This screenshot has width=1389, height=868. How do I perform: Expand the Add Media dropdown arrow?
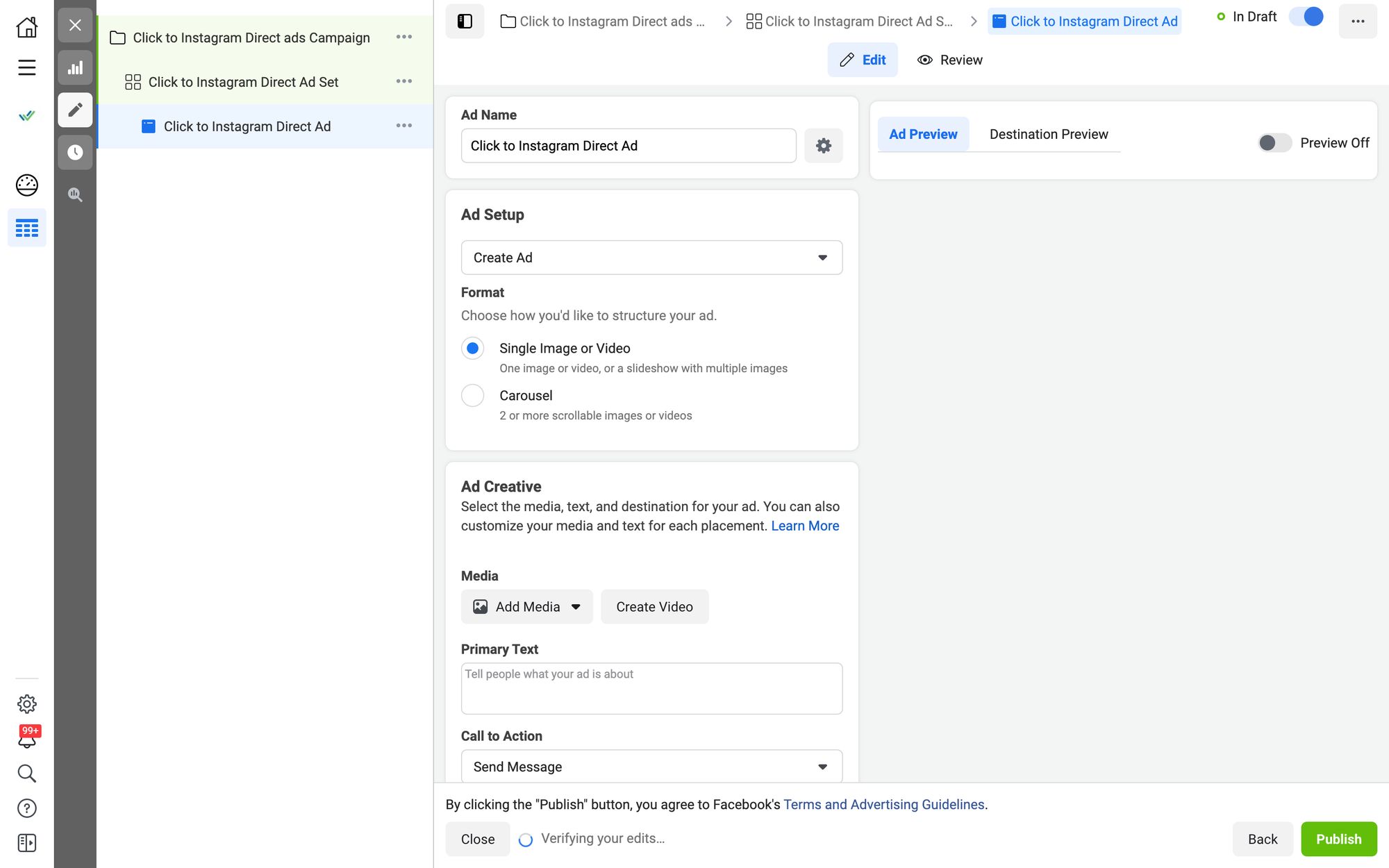coord(576,606)
